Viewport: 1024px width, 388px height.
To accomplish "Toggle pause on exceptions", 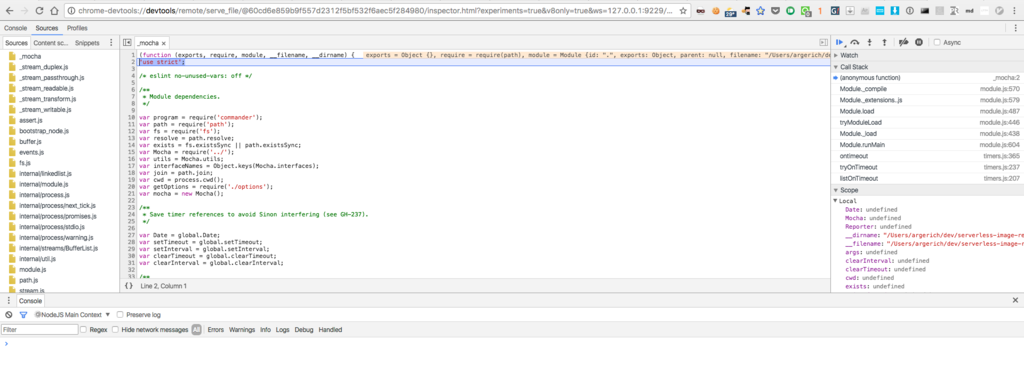I will coord(919,42).
